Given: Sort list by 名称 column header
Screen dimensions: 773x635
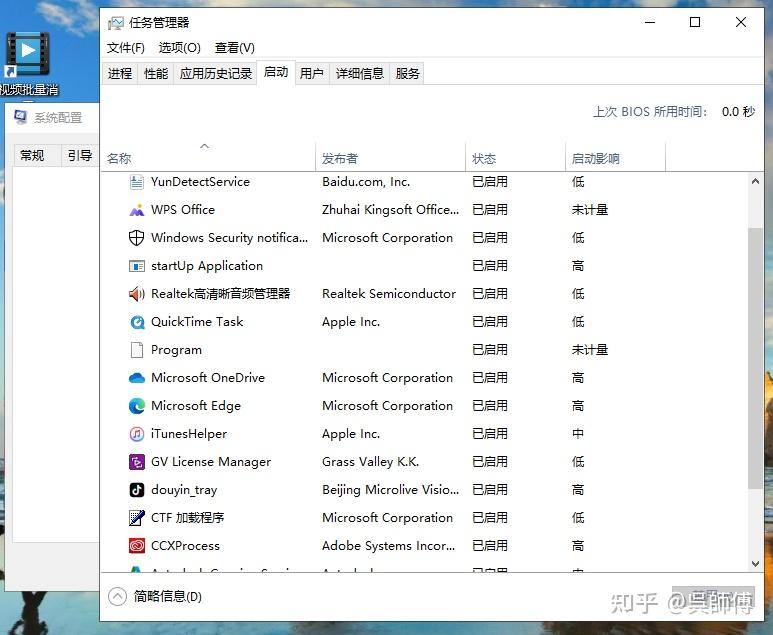Looking at the screenshot, I should tap(208, 158).
